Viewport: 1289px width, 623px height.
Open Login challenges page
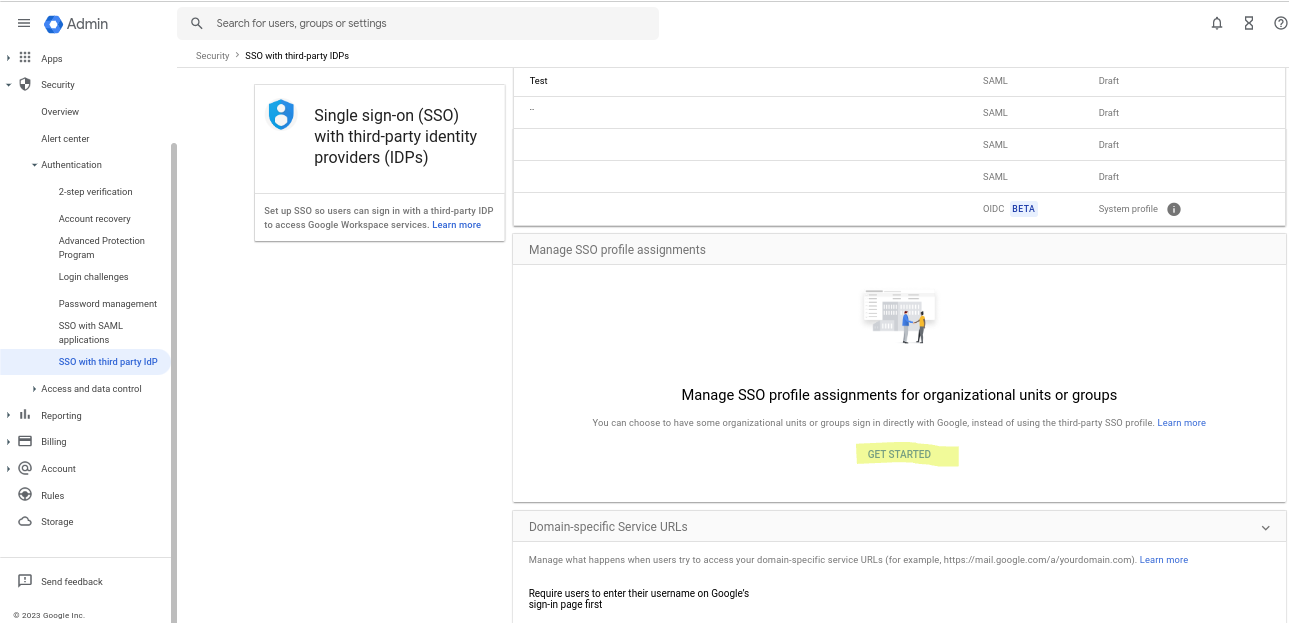tap(93, 277)
